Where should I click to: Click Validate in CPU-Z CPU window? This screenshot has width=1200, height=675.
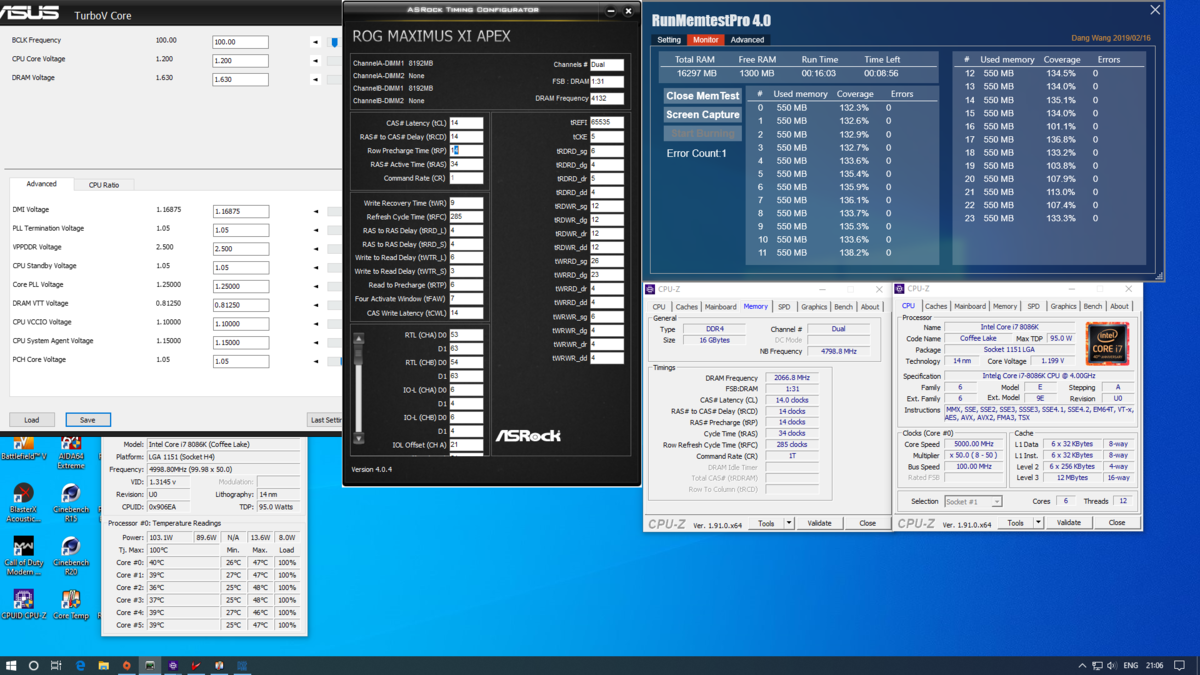pos(1068,523)
